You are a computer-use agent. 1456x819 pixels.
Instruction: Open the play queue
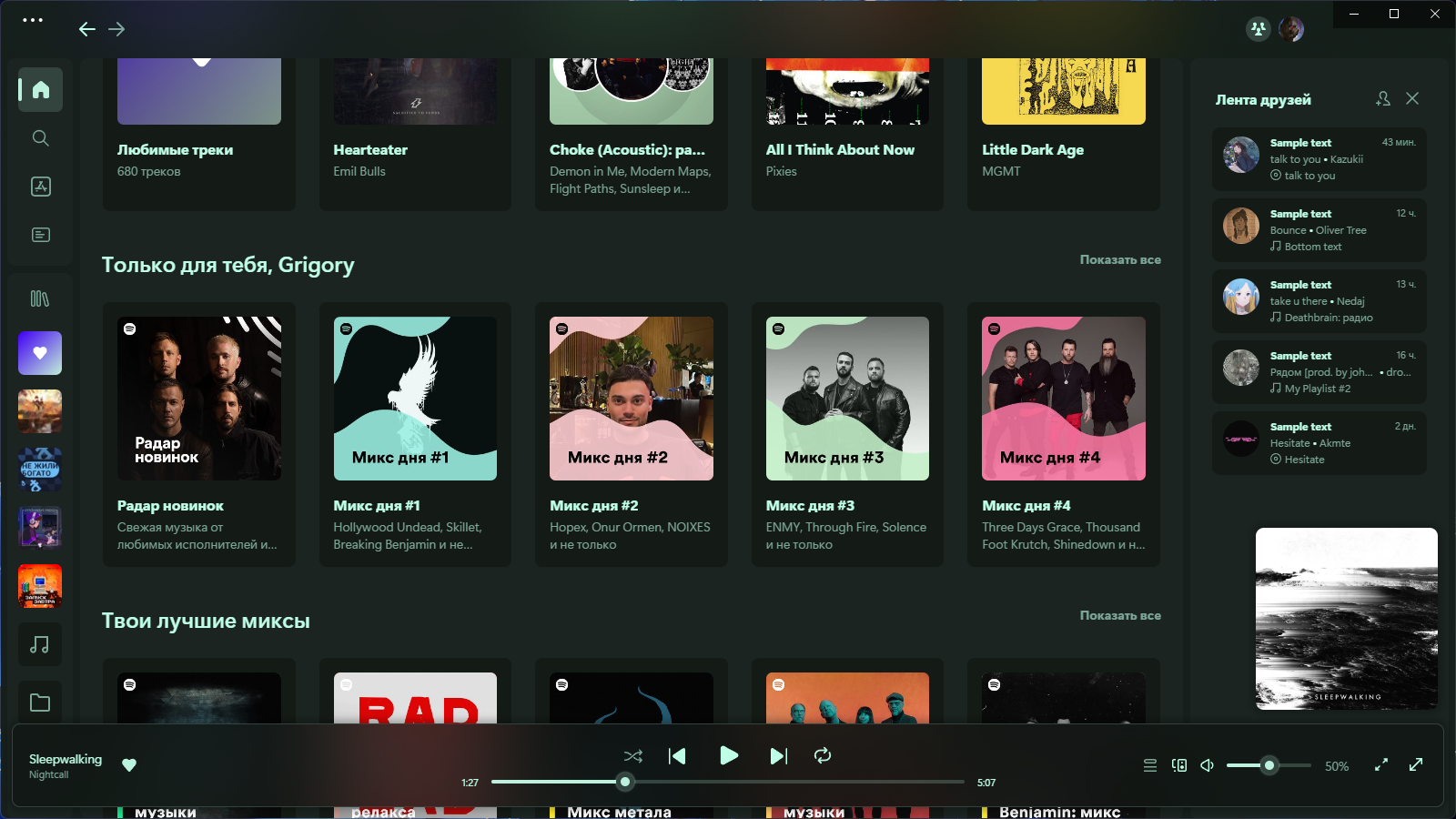point(1150,765)
